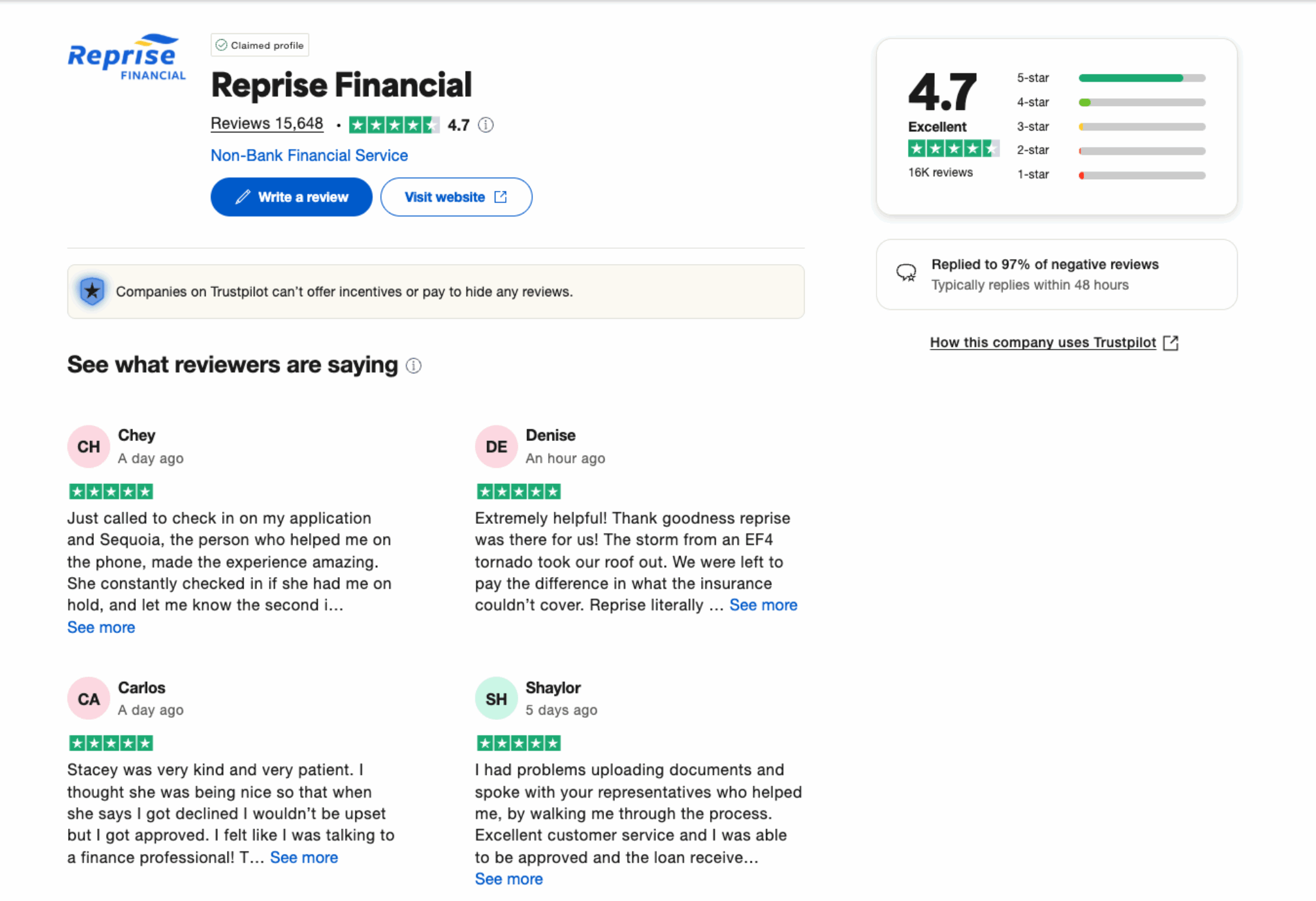
Task: Click the shield badge in the incentives notice
Action: pos(93,290)
